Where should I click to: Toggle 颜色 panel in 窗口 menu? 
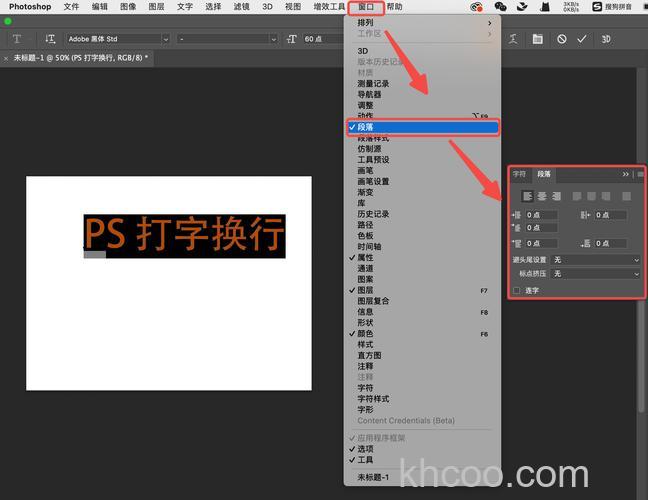pos(422,333)
